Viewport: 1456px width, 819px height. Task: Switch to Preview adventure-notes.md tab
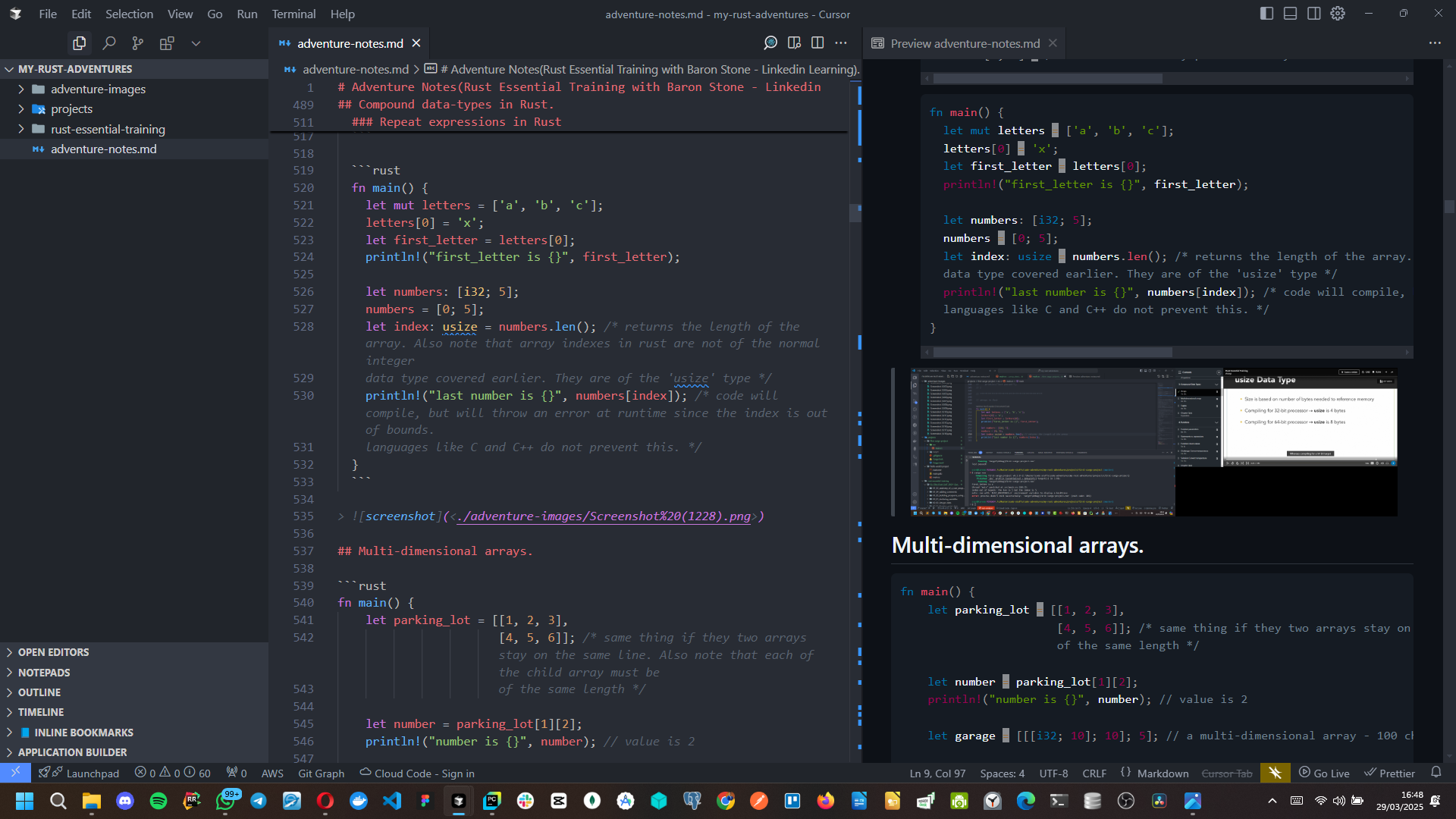[x=965, y=43]
